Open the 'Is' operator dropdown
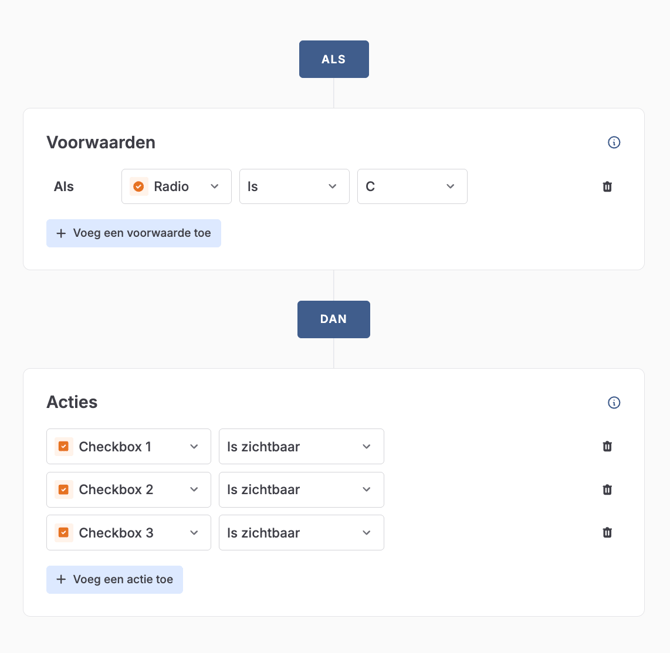Screen dimensions: 670x653 pyautogui.click(x=294, y=187)
